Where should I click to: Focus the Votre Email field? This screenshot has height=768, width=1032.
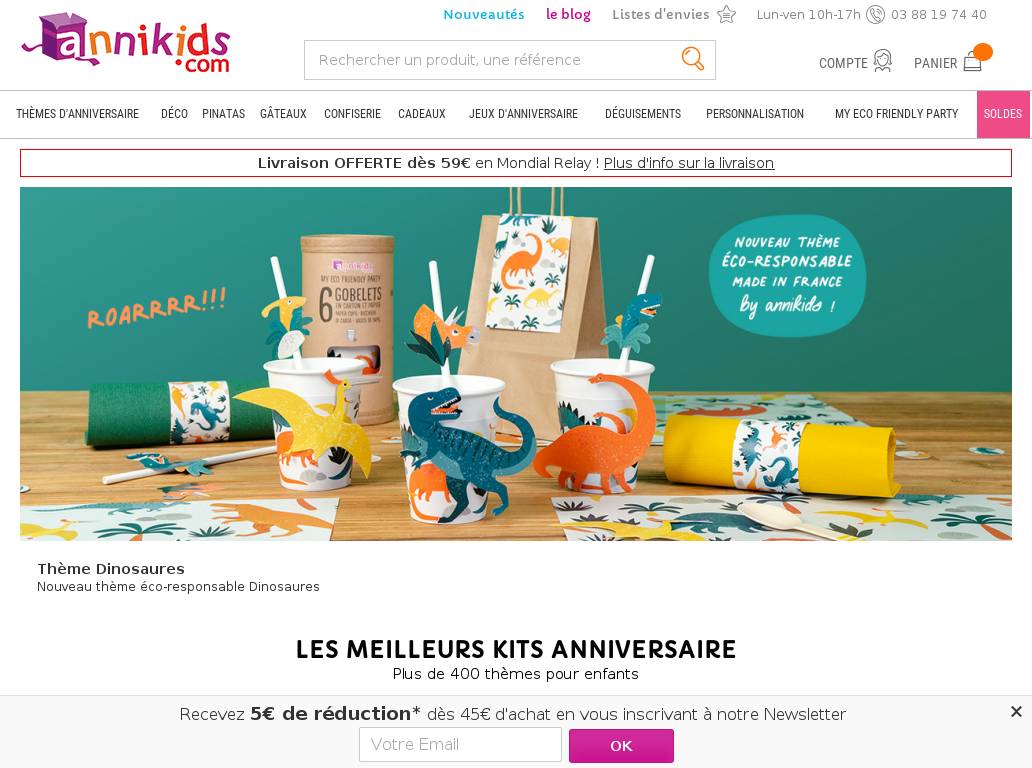tap(460, 744)
